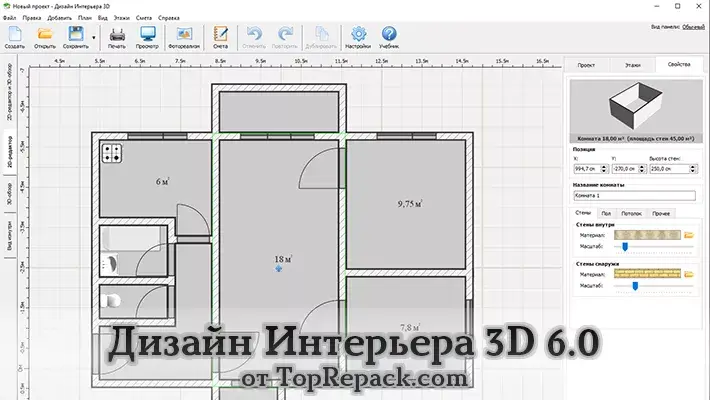Screen dimensions: 710x400
Task: Open the Добавить menu
Action: point(60,18)
